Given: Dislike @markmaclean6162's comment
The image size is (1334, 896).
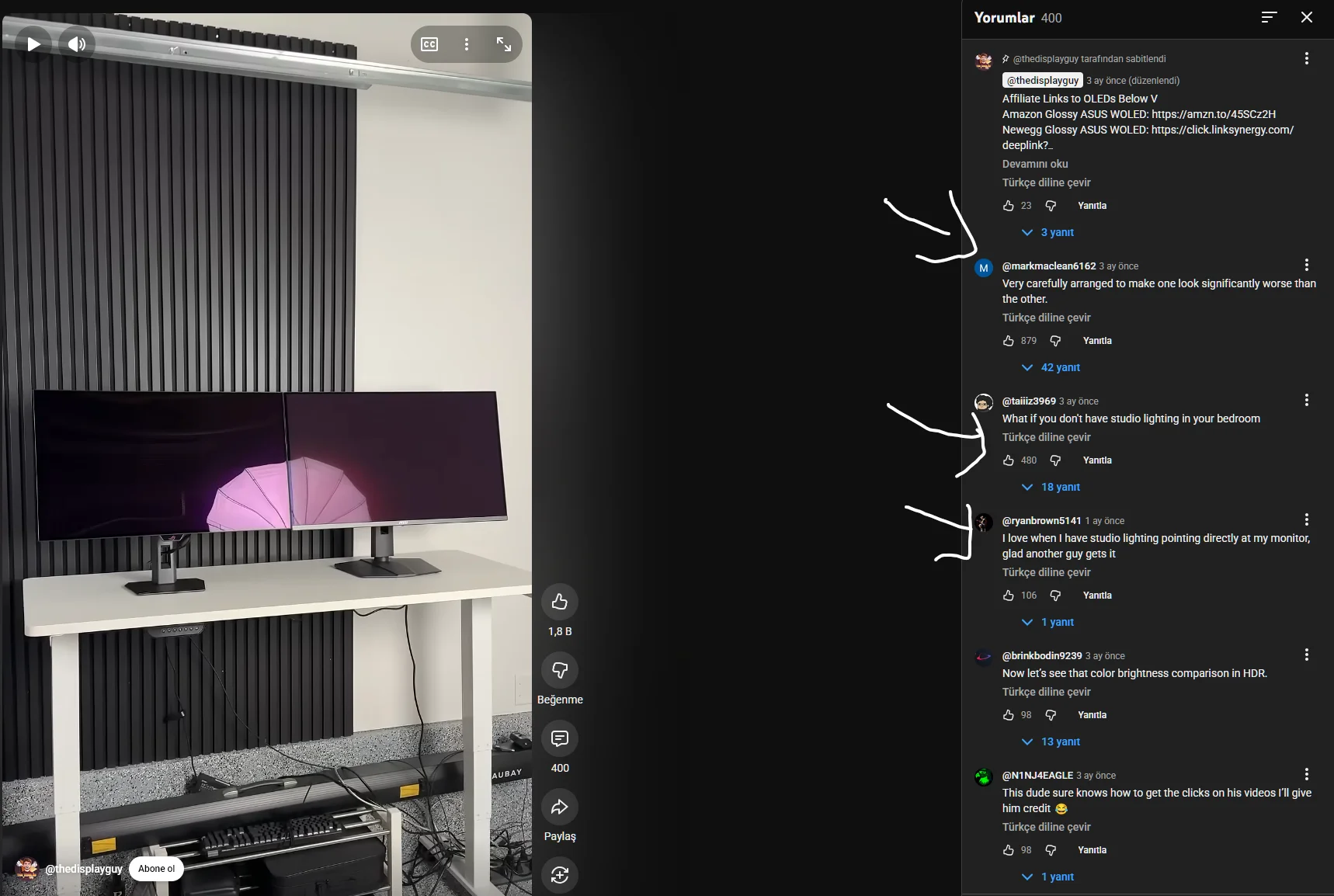Looking at the screenshot, I should click(x=1054, y=341).
